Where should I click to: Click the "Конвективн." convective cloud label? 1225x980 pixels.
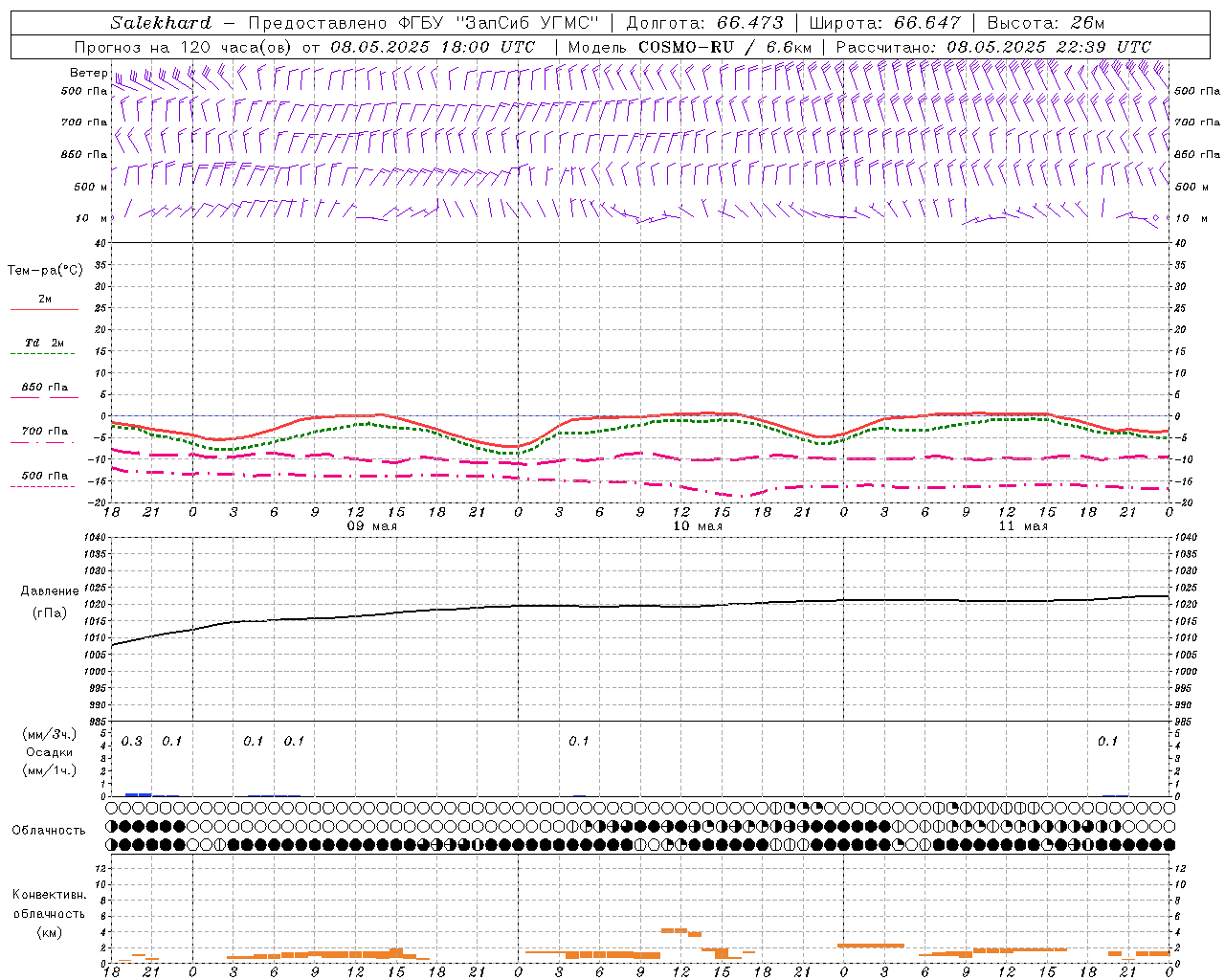coord(49,895)
